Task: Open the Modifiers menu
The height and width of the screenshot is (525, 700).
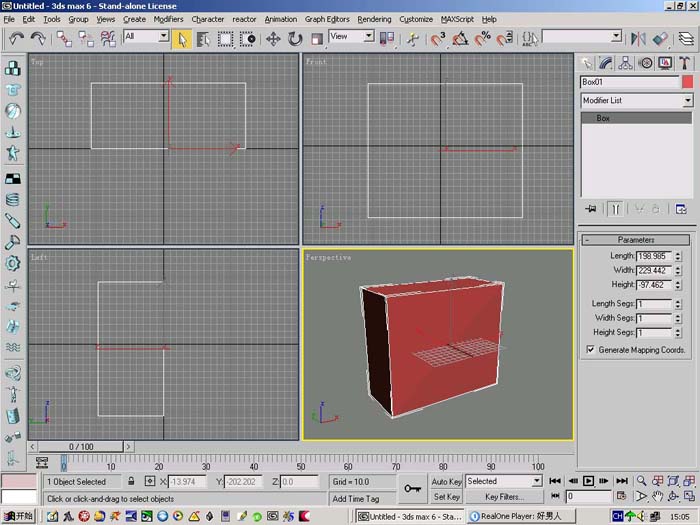Action: (x=168, y=19)
